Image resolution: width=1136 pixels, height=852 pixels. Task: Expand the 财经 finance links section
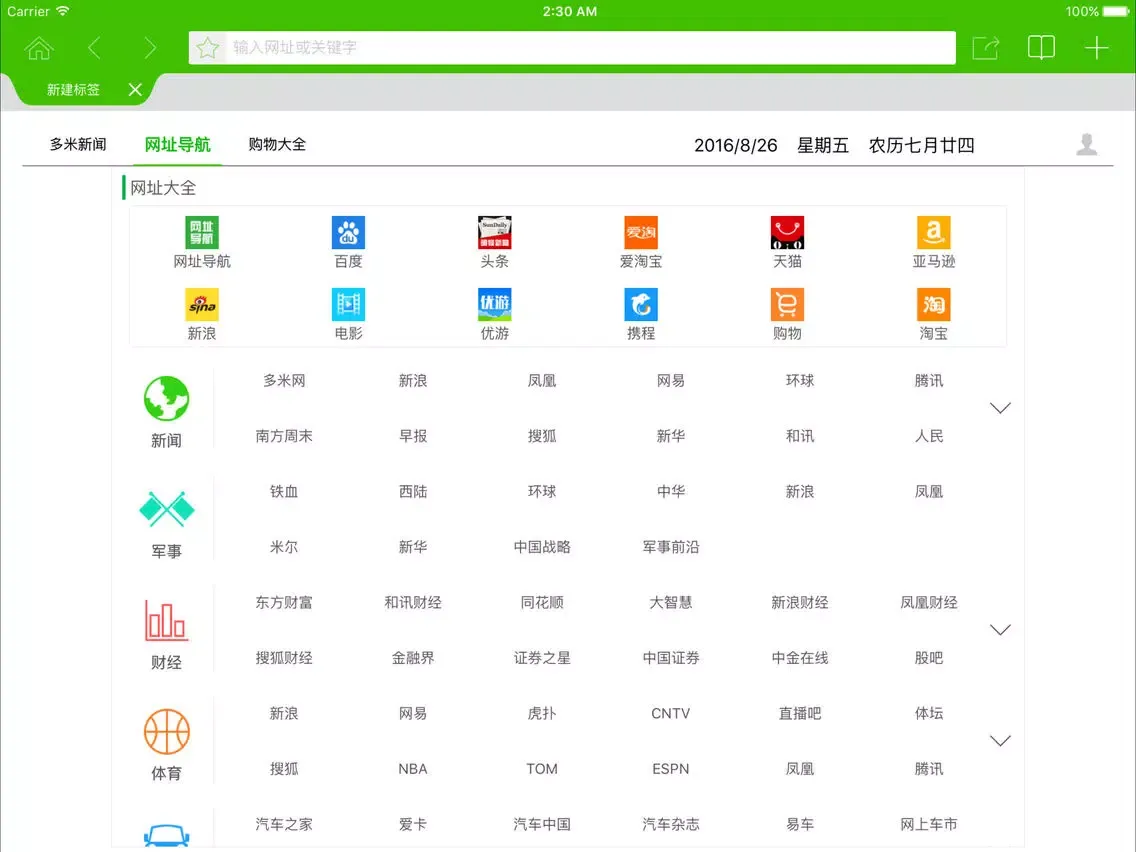999,630
